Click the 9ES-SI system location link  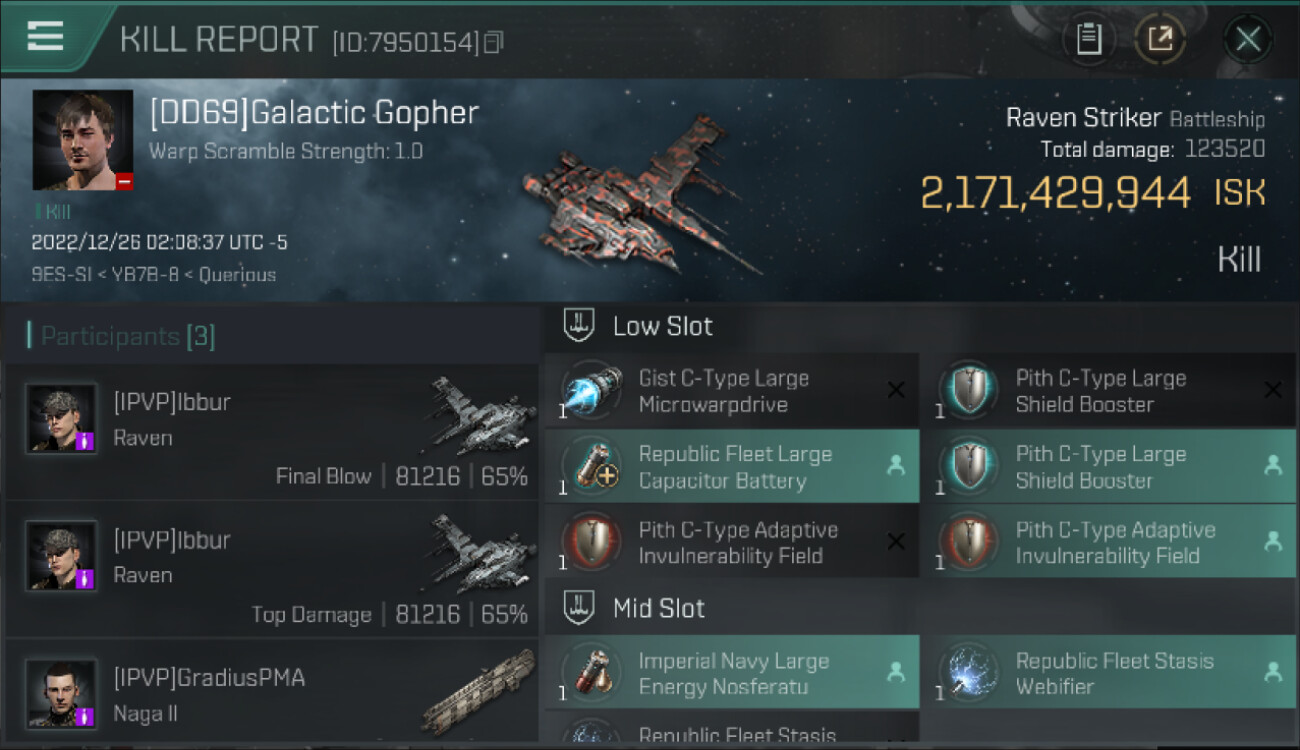pyautogui.click(x=57, y=274)
